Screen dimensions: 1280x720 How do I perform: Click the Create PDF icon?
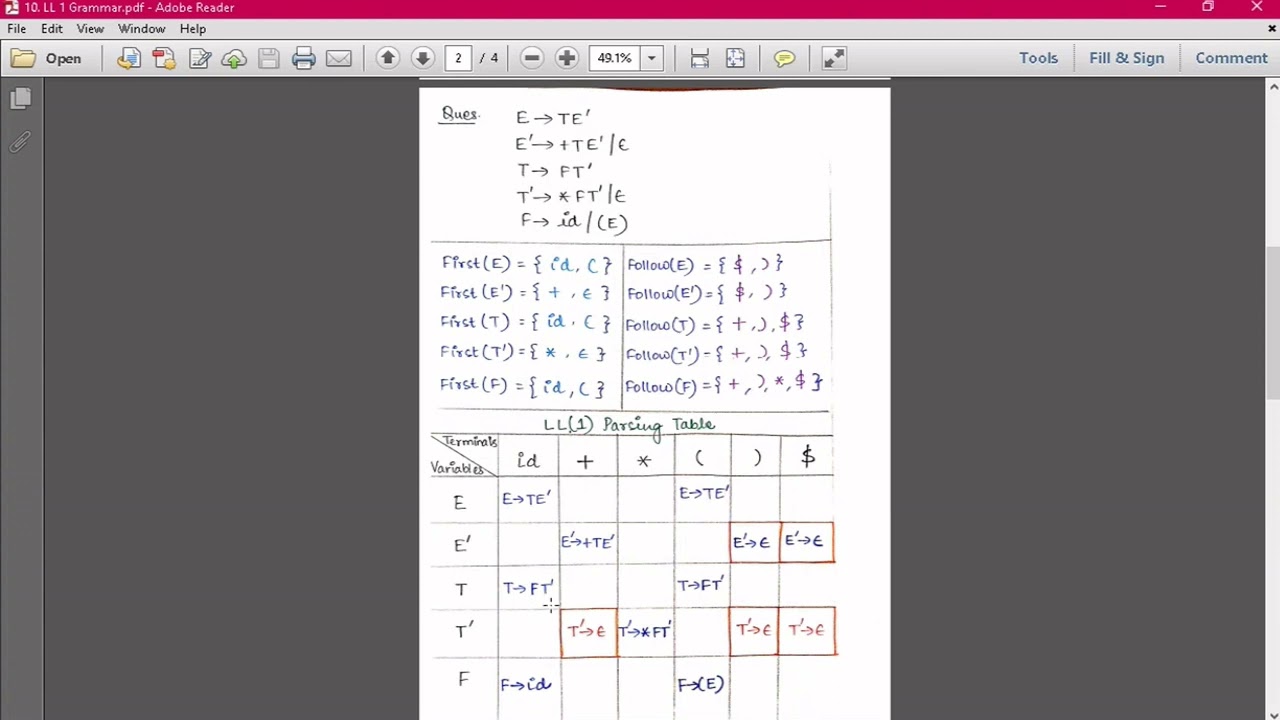(x=164, y=58)
